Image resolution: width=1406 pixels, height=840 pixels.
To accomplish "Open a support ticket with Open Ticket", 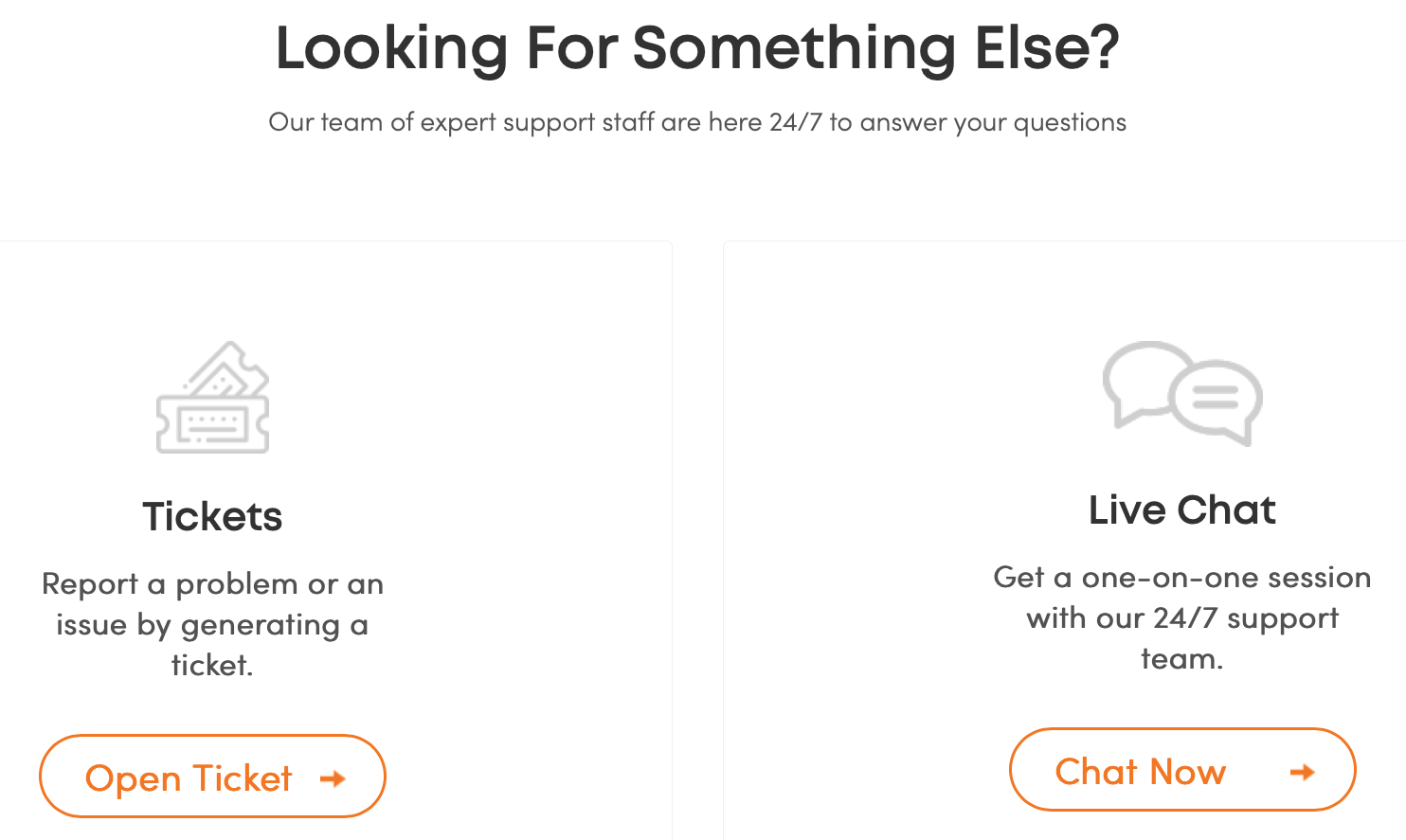I will 212,776.
